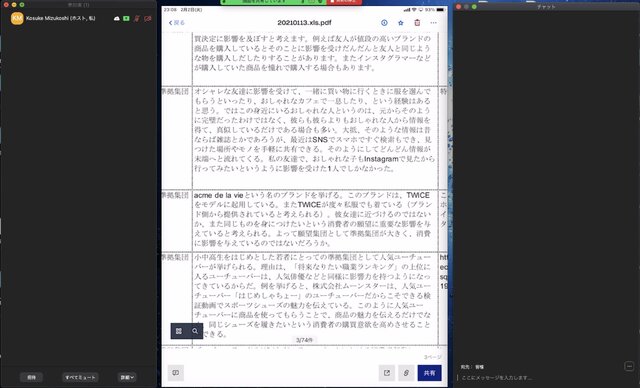The width and height of the screenshot is (640, 388).
Task: Click the 招待 invite button in the participants panel
Action: tap(31, 377)
